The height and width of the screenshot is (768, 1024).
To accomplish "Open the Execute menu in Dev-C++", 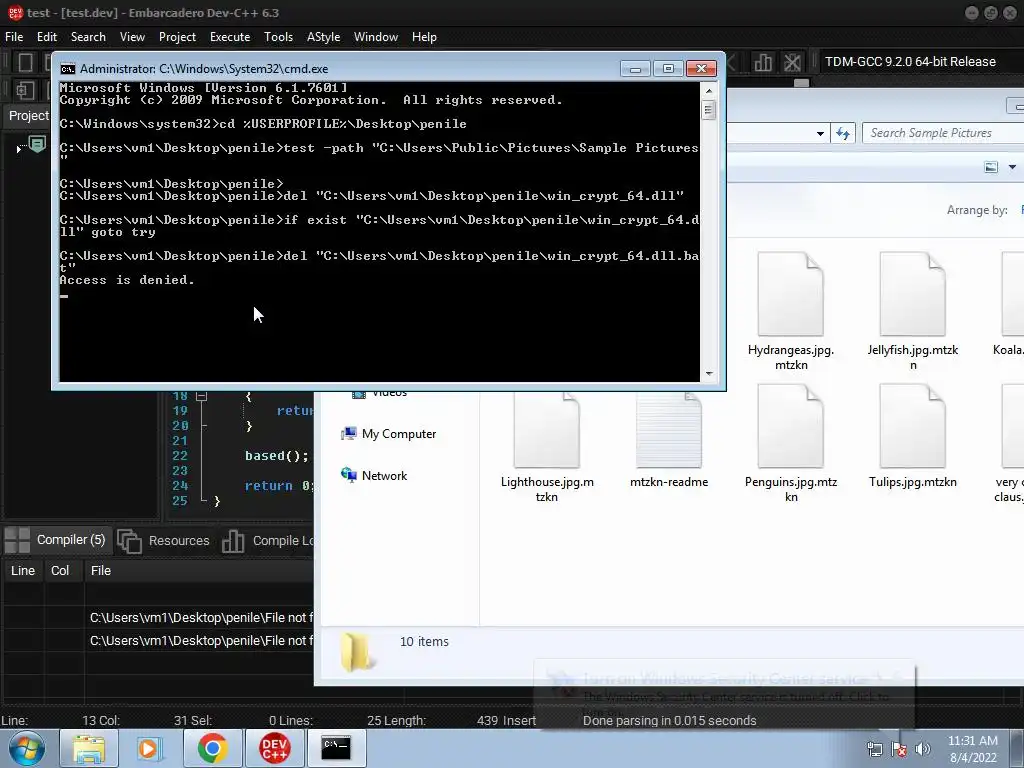I will [230, 37].
